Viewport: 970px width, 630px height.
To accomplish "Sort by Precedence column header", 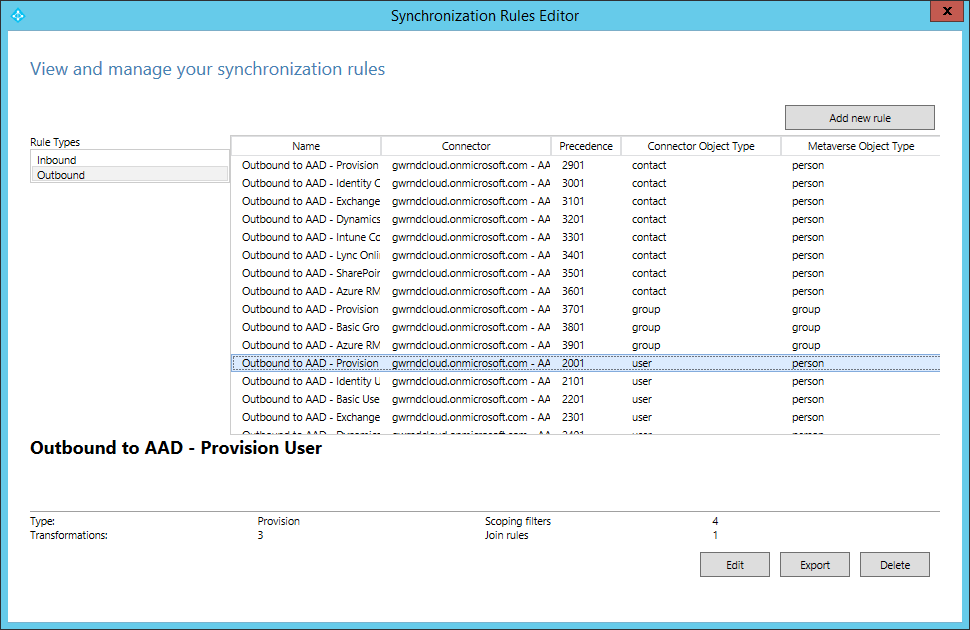I will click(586, 146).
